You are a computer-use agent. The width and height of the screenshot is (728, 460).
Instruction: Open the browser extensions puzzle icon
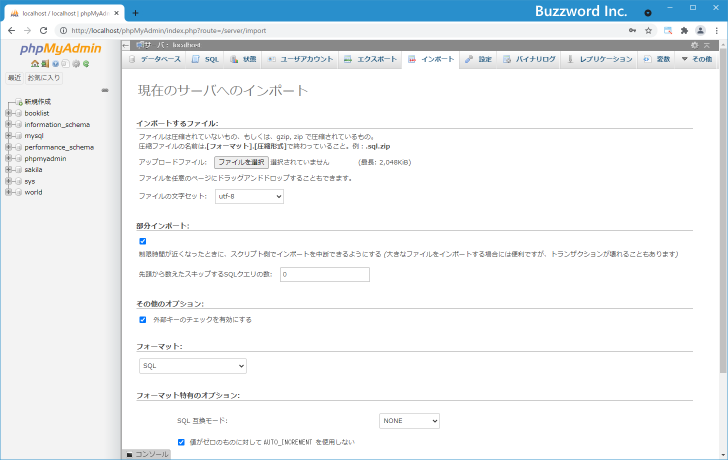tap(684, 31)
